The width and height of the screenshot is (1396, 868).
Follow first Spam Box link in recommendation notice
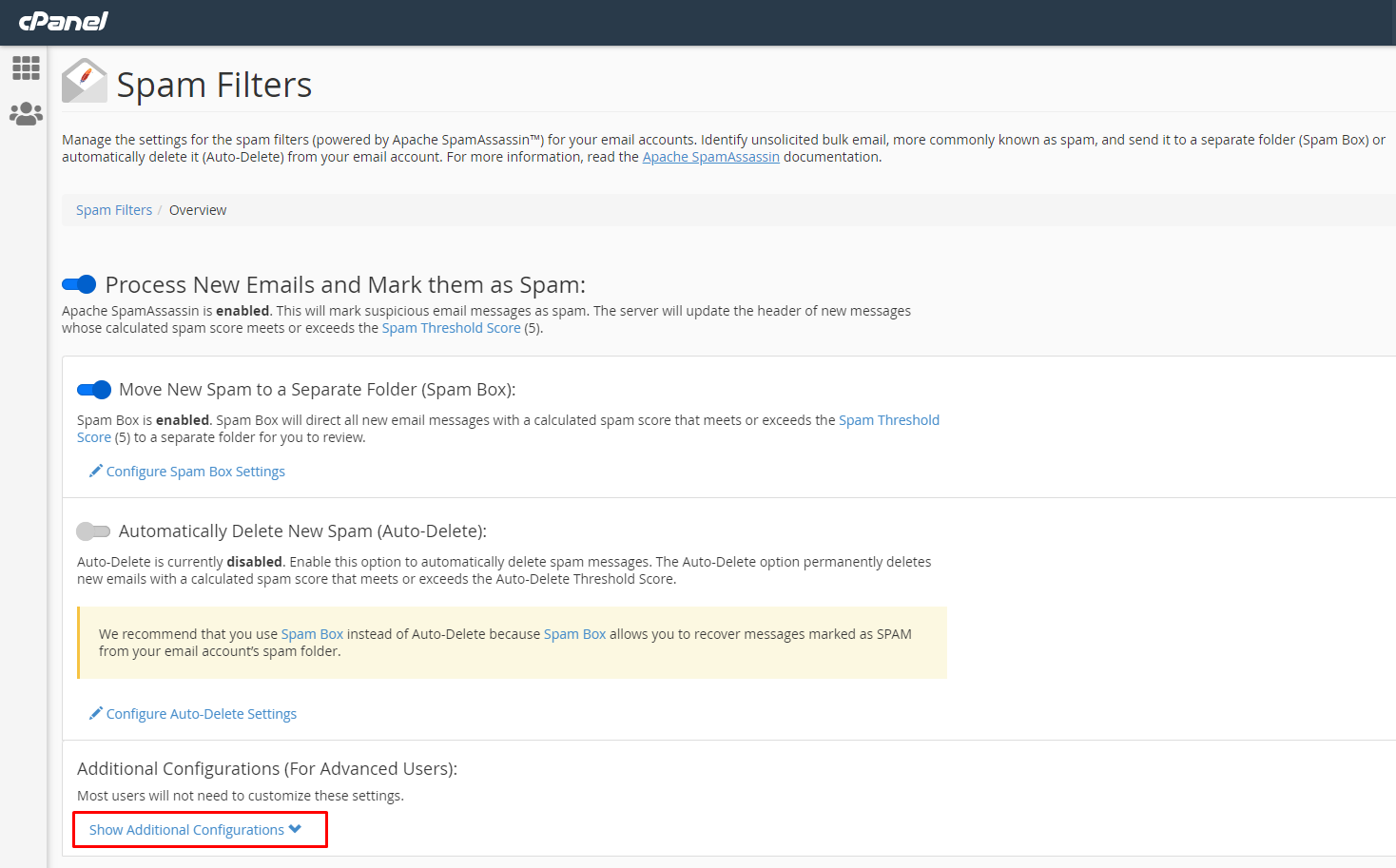(x=312, y=634)
